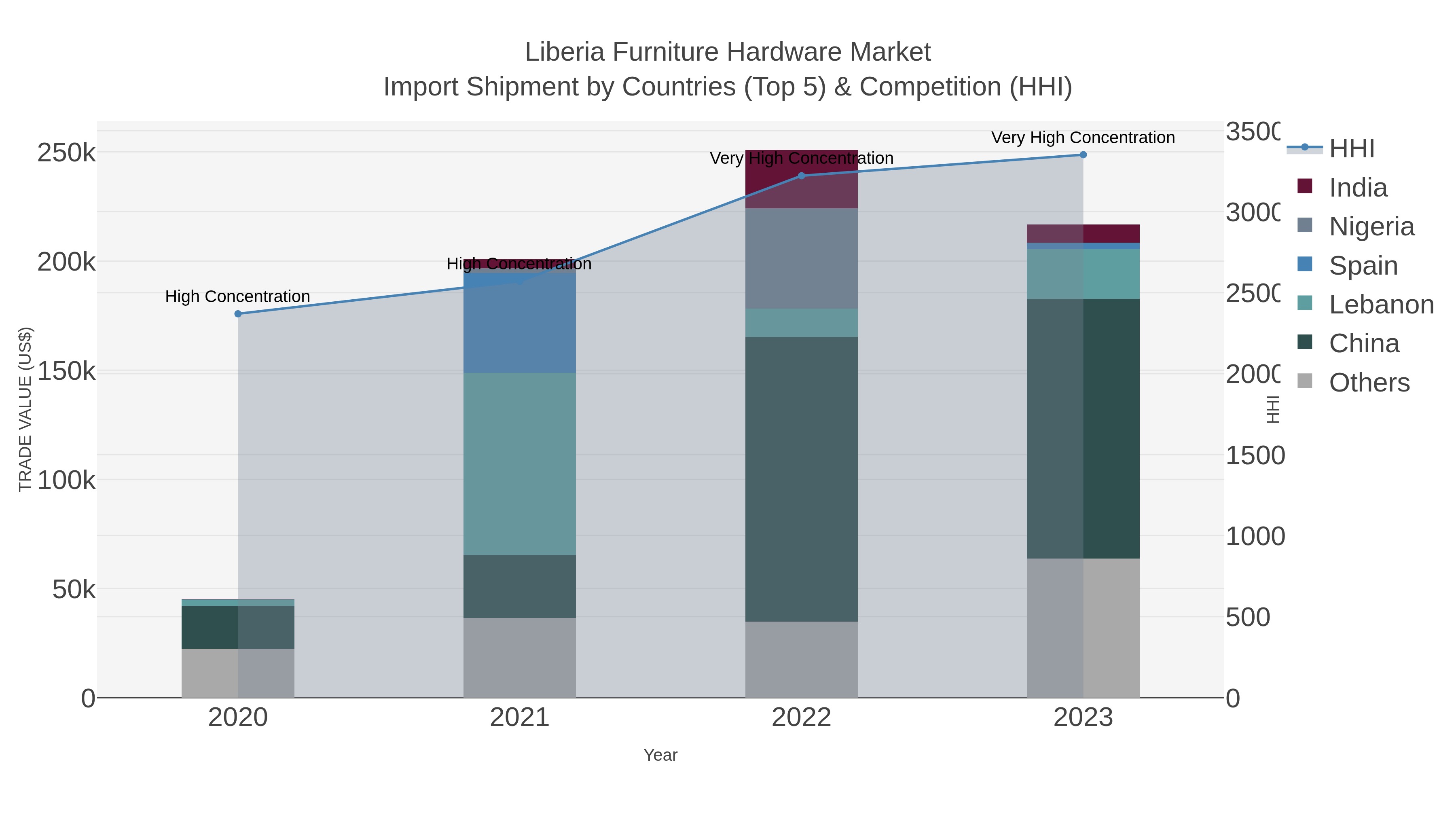Click the TRADE VALUE (US$) axis title
Image resolution: width=1456 pixels, height=819 pixels.
pos(25,409)
